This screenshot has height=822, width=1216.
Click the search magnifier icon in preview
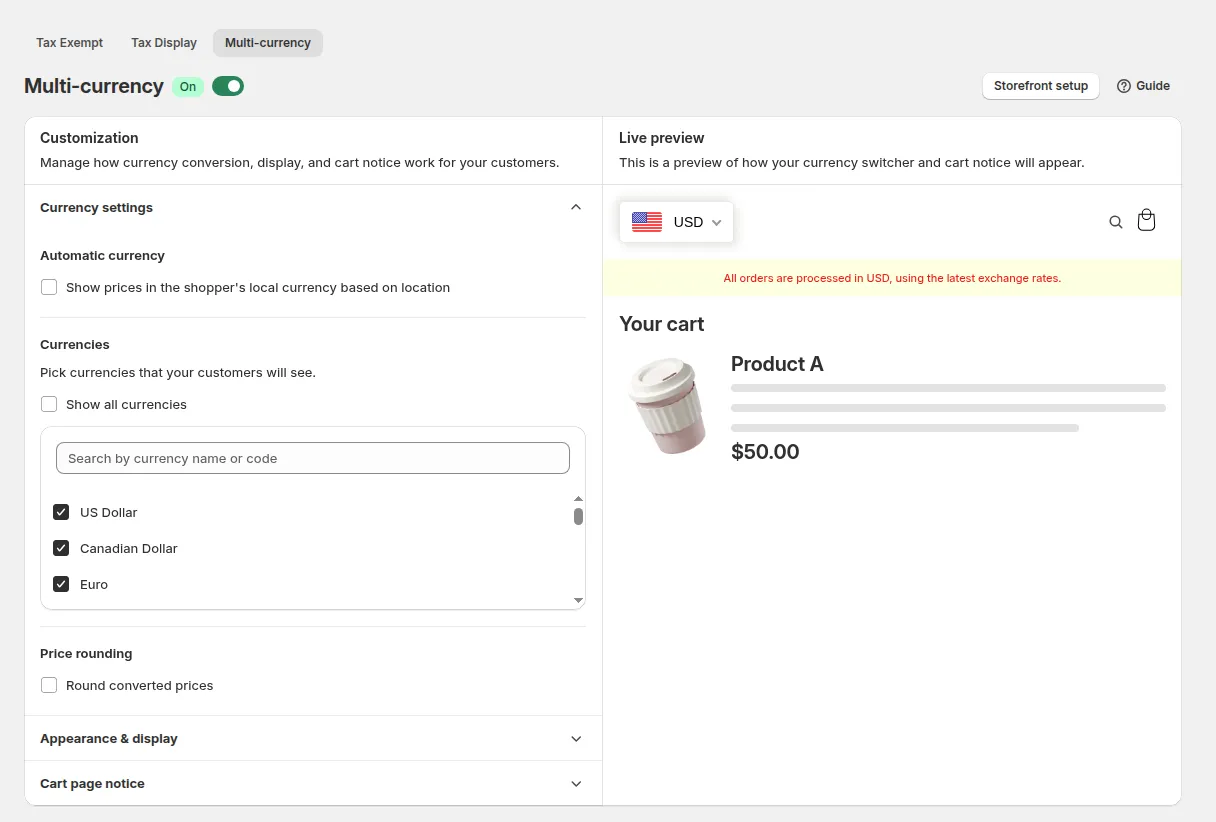click(1116, 222)
